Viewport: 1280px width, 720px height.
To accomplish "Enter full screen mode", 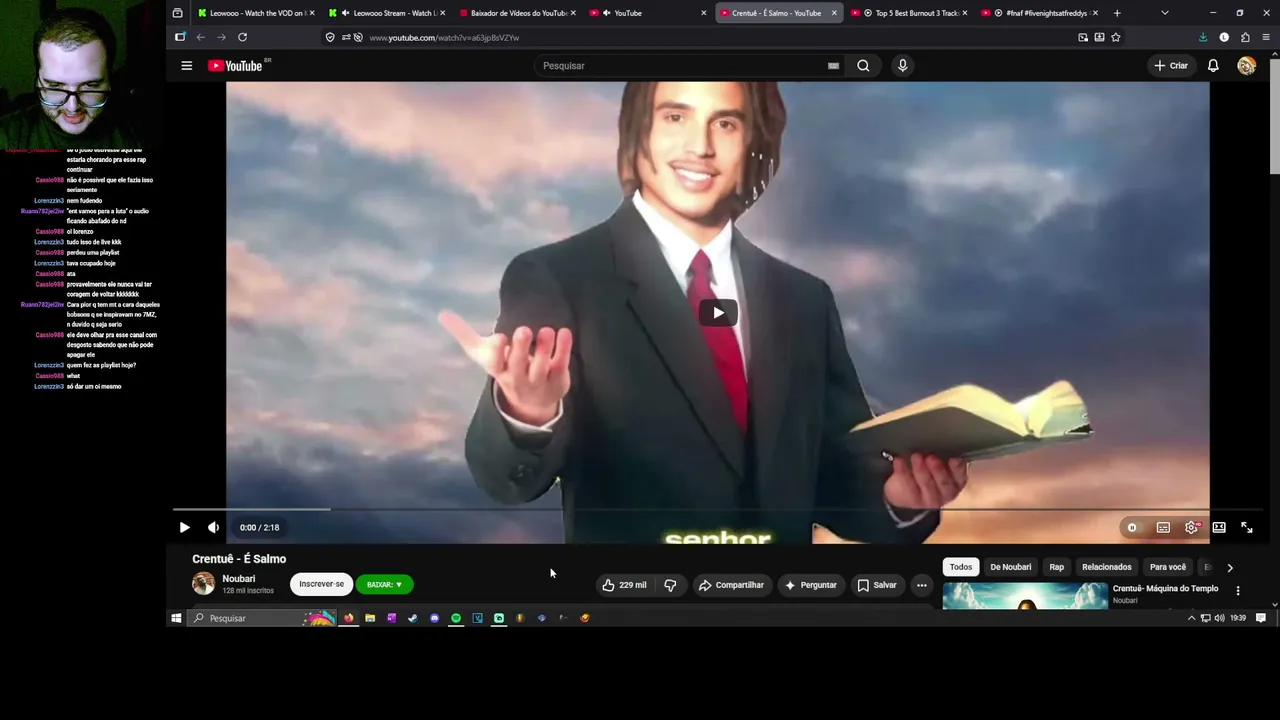I will click(x=1247, y=528).
